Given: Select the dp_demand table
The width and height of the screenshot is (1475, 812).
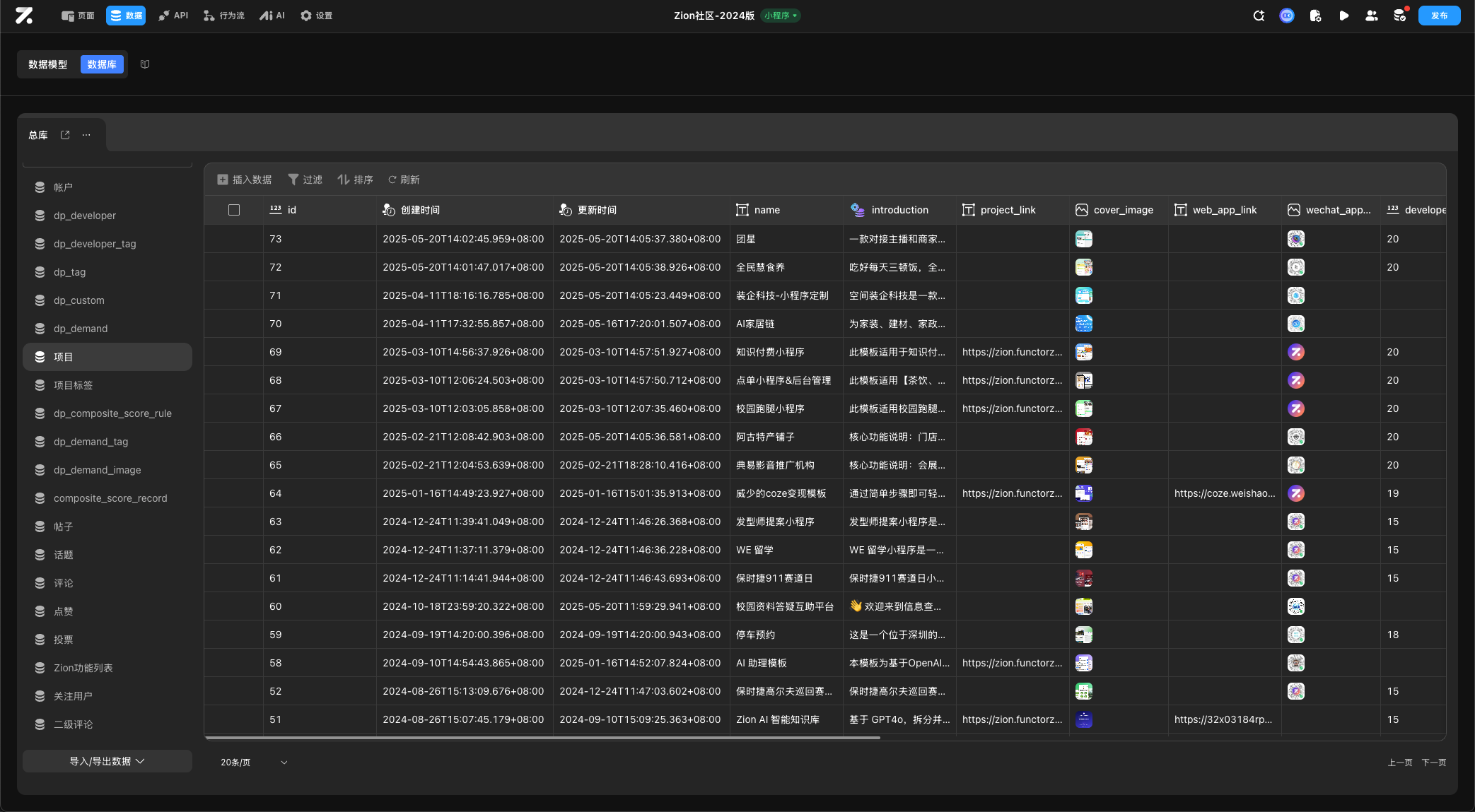Looking at the screenshot, I should 107,329.
